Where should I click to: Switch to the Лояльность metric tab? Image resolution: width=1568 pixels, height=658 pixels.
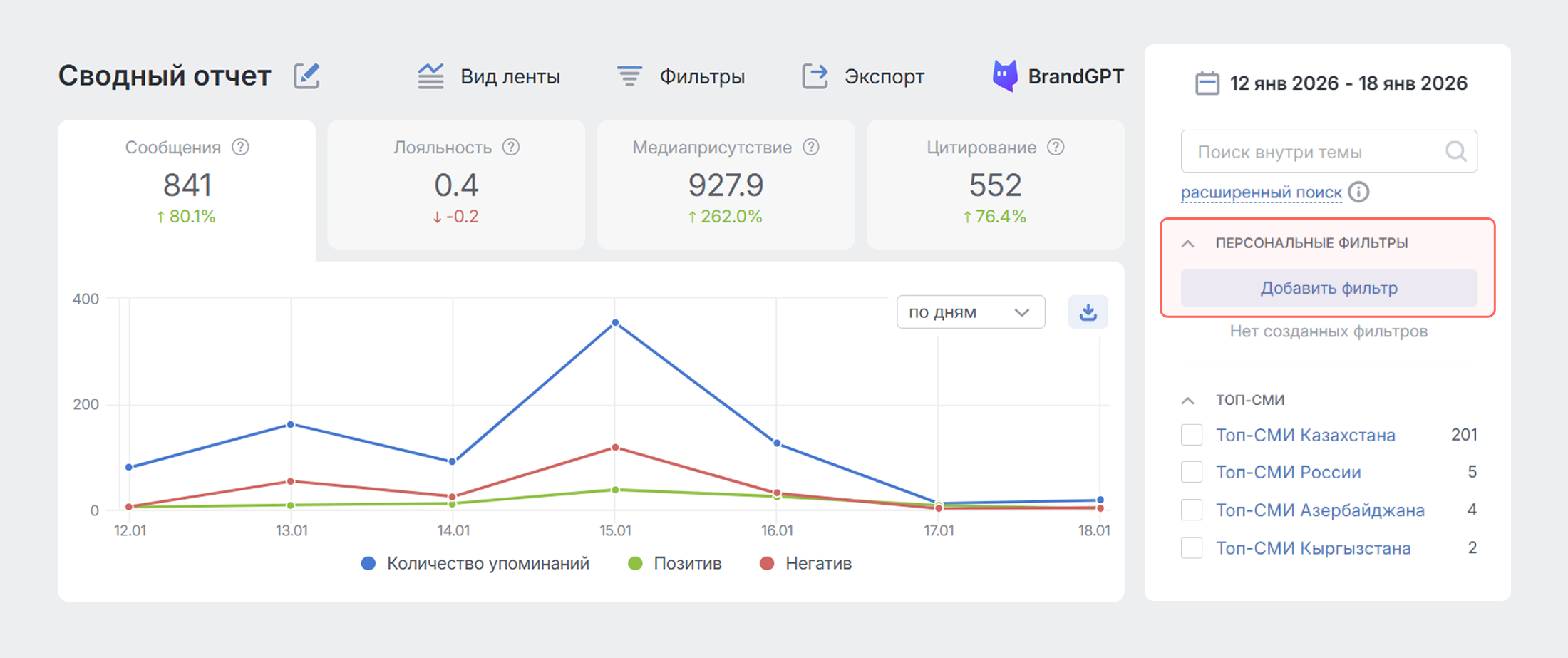click(x=456, y=184)
